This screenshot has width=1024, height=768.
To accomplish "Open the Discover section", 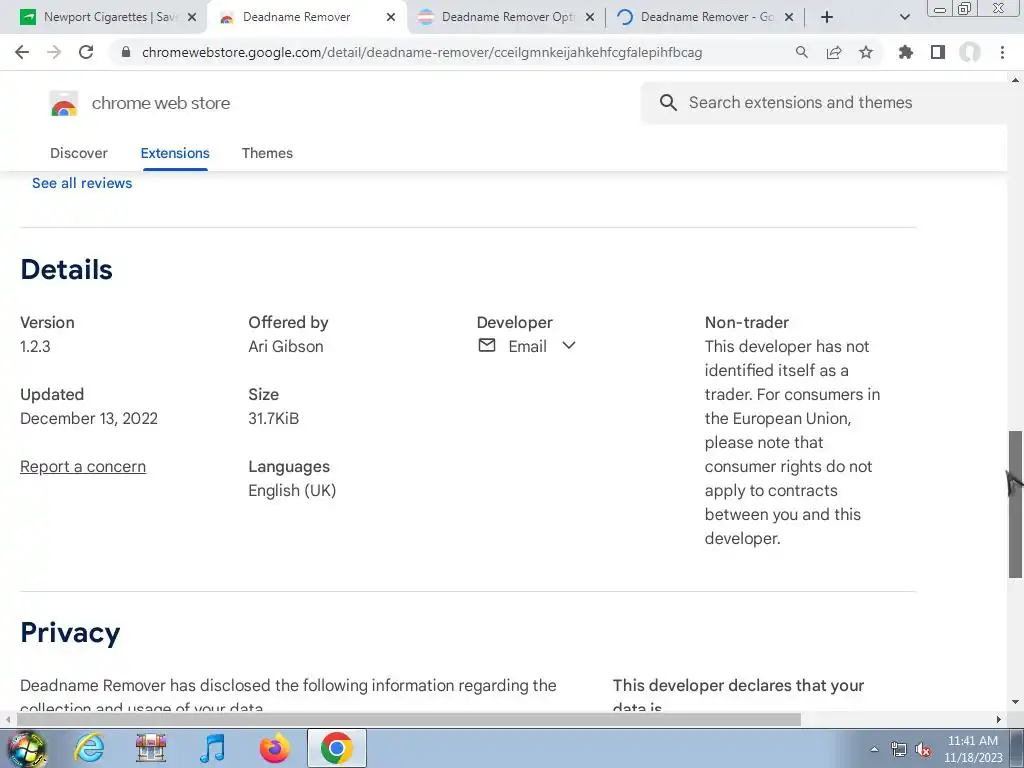I will (x=78, y=153).
